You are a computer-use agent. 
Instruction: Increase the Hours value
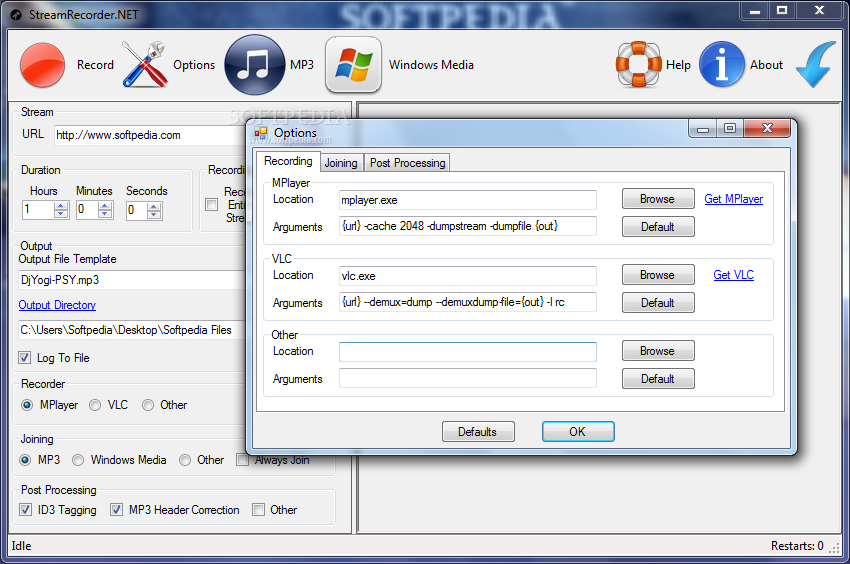pos(61,206)
